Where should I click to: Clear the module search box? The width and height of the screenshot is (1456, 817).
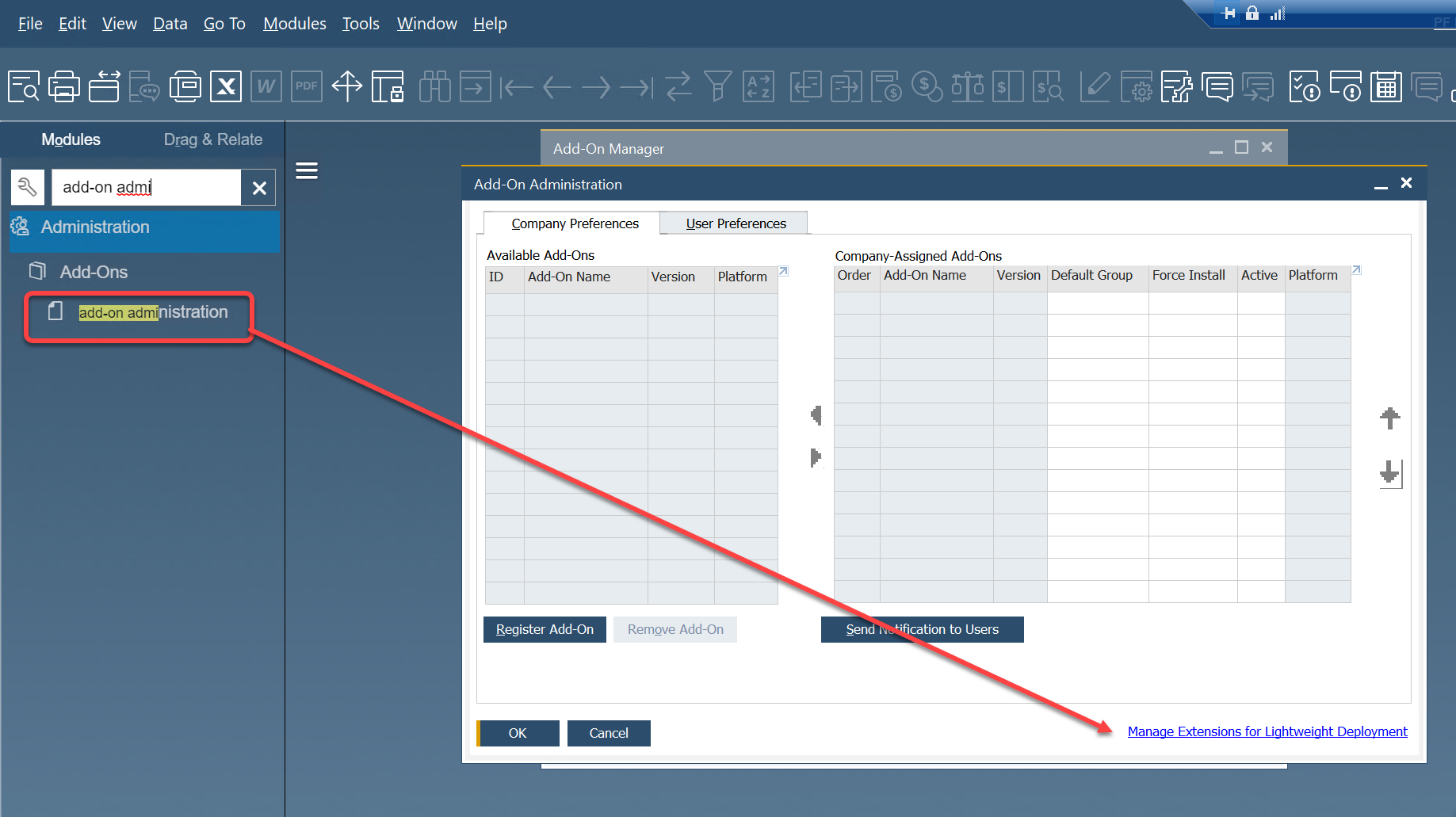click(259, 188)
